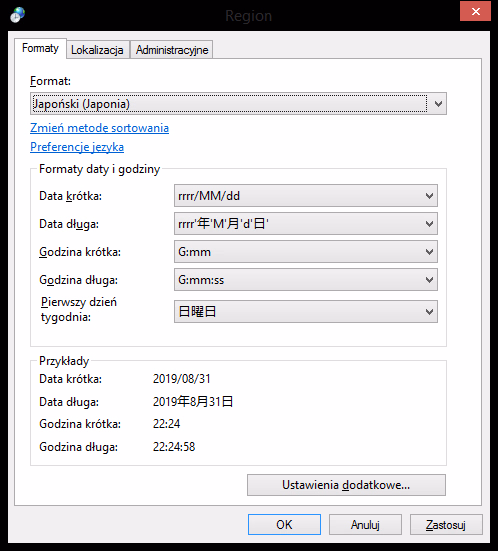Click the short time example 22:24
Image resolution: width=498 pixels, height=551 pixels.
click(x=167, y=424)
